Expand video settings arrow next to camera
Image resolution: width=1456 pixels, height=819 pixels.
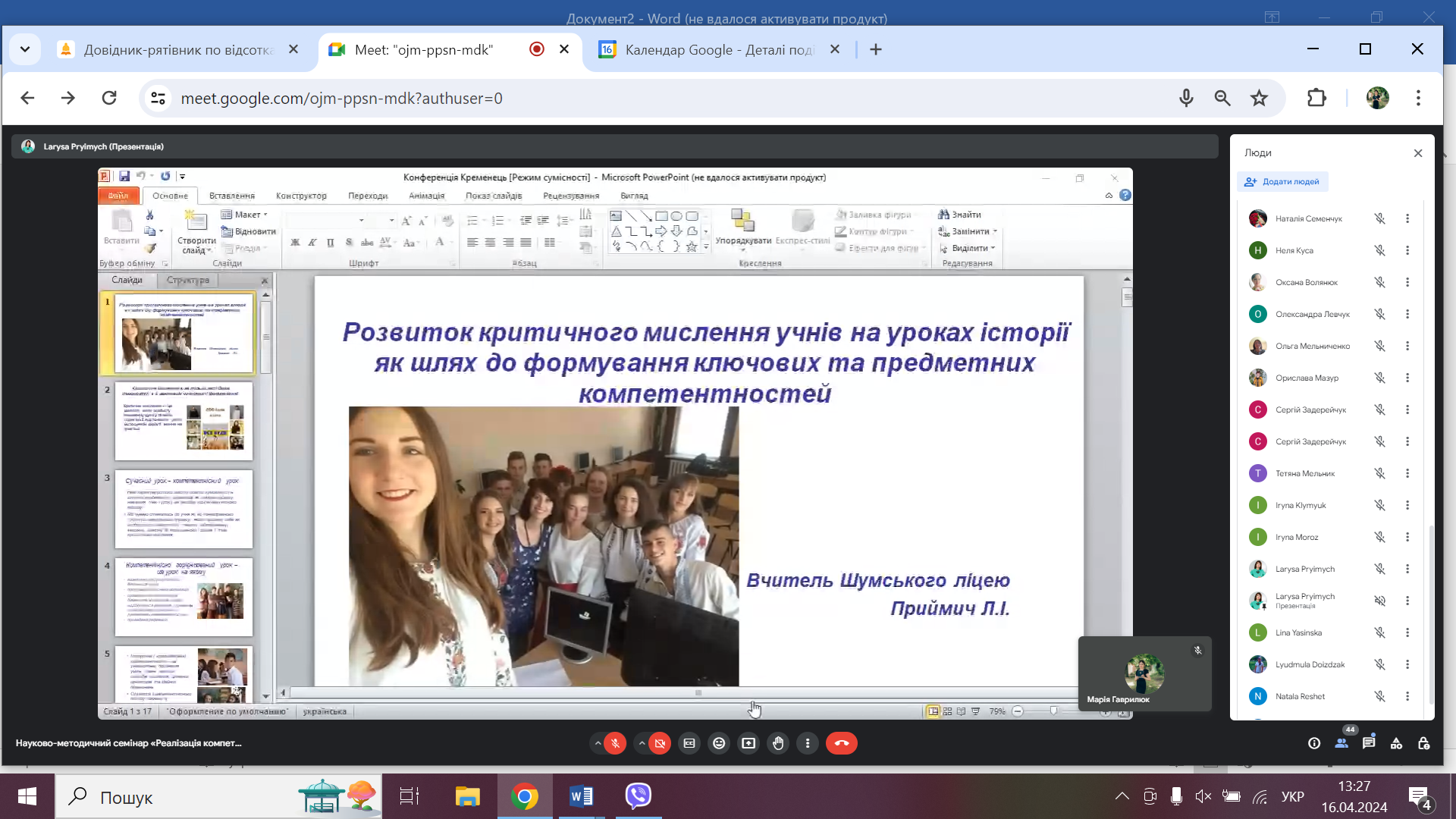click(x=642, y=743)
